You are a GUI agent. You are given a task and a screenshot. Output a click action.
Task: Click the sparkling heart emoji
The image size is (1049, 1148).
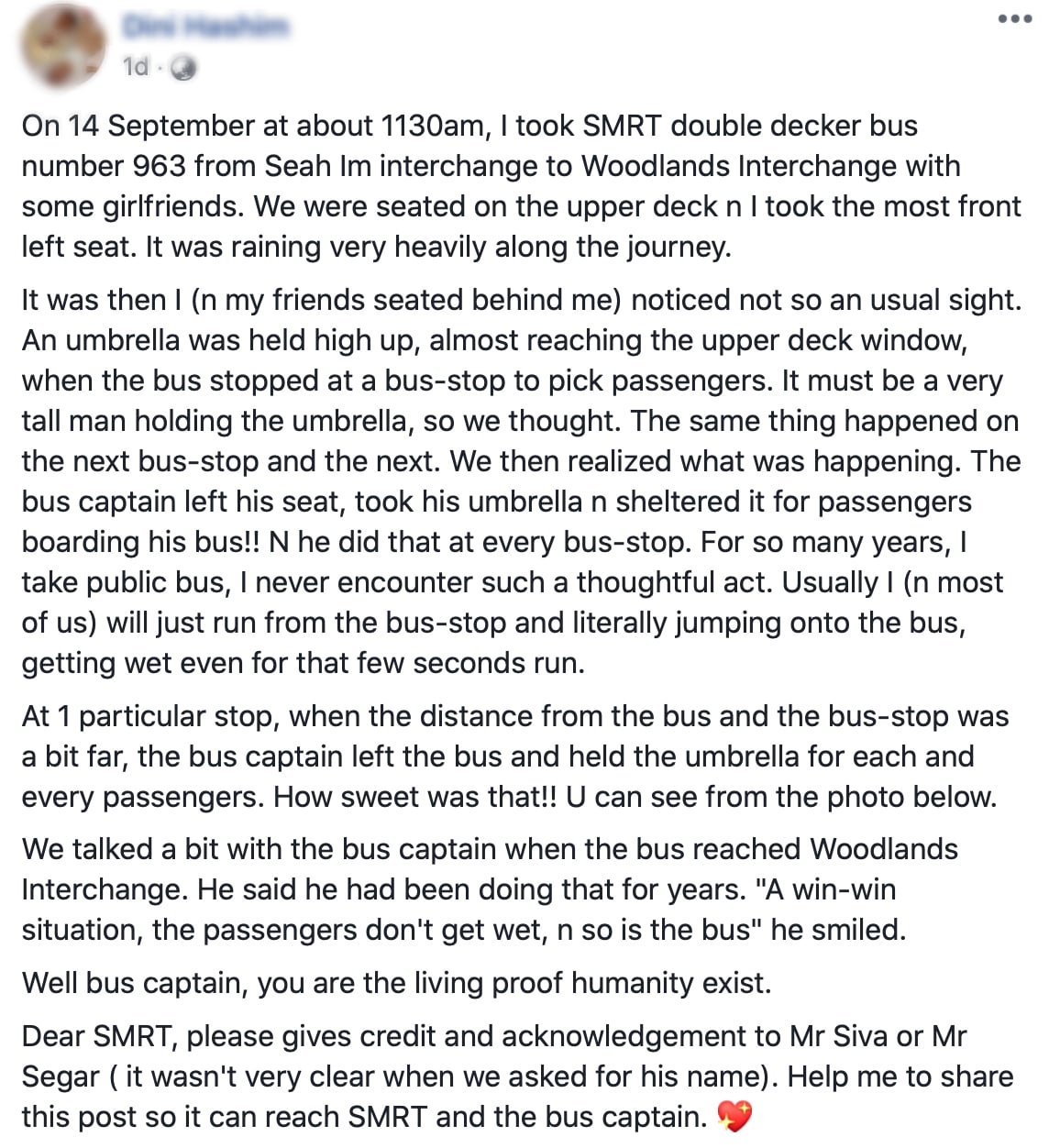[x=734, y=1116]
